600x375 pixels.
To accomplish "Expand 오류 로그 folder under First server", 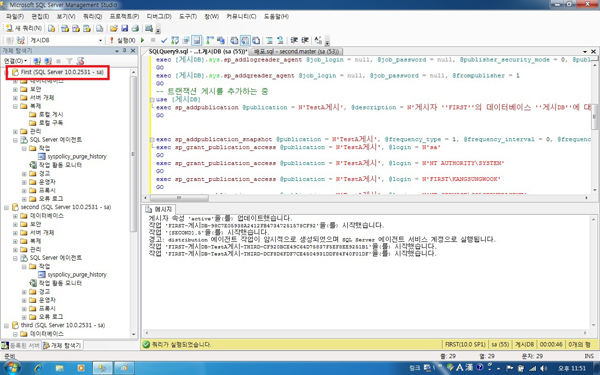I will point(24,199).
